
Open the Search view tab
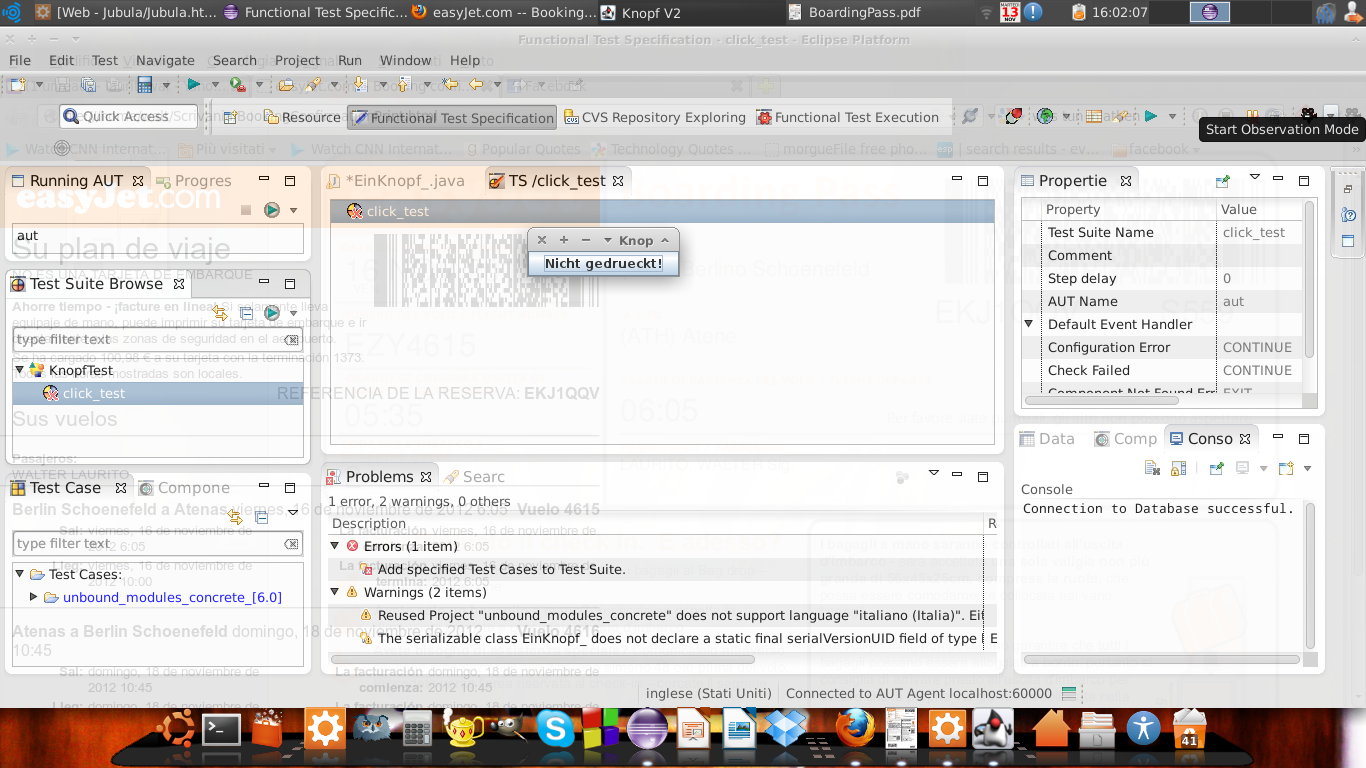(475, 477)
